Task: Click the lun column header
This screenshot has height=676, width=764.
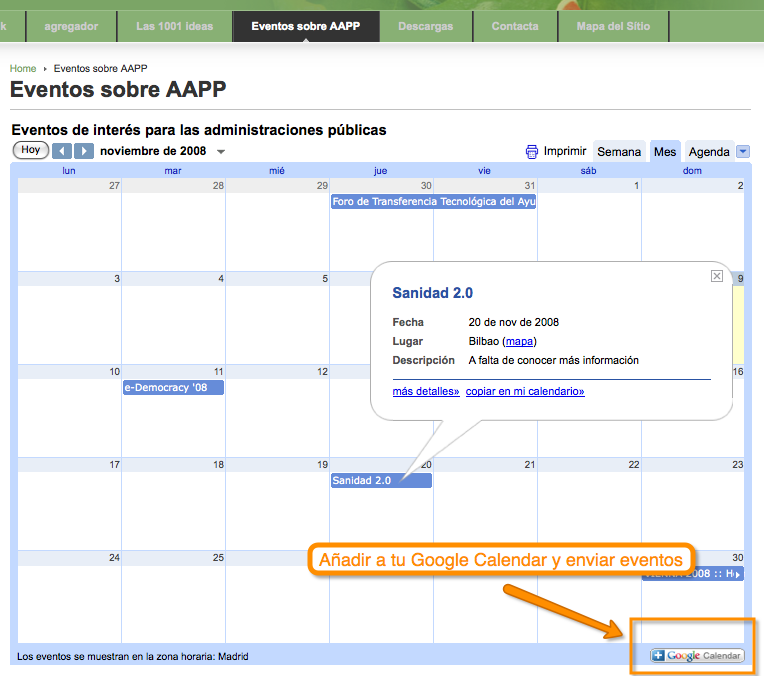Action: (69, 171)
